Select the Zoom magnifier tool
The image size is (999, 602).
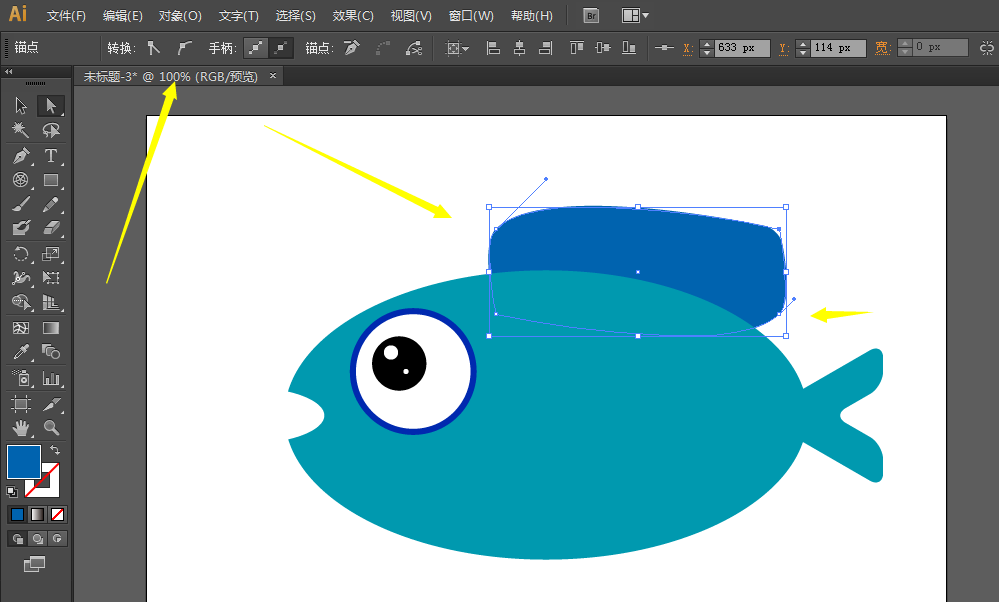pos(51,428)
